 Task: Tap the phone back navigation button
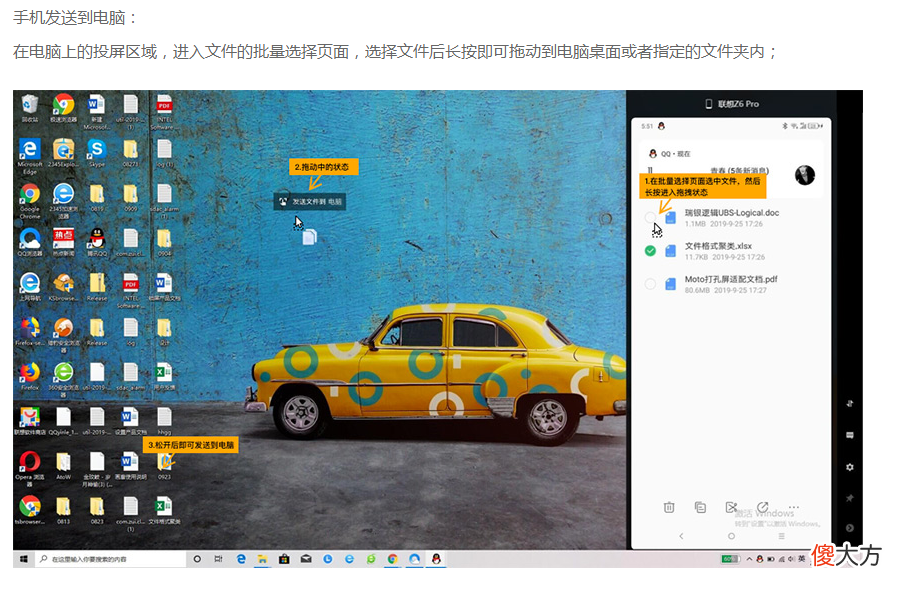coord(681,536)
